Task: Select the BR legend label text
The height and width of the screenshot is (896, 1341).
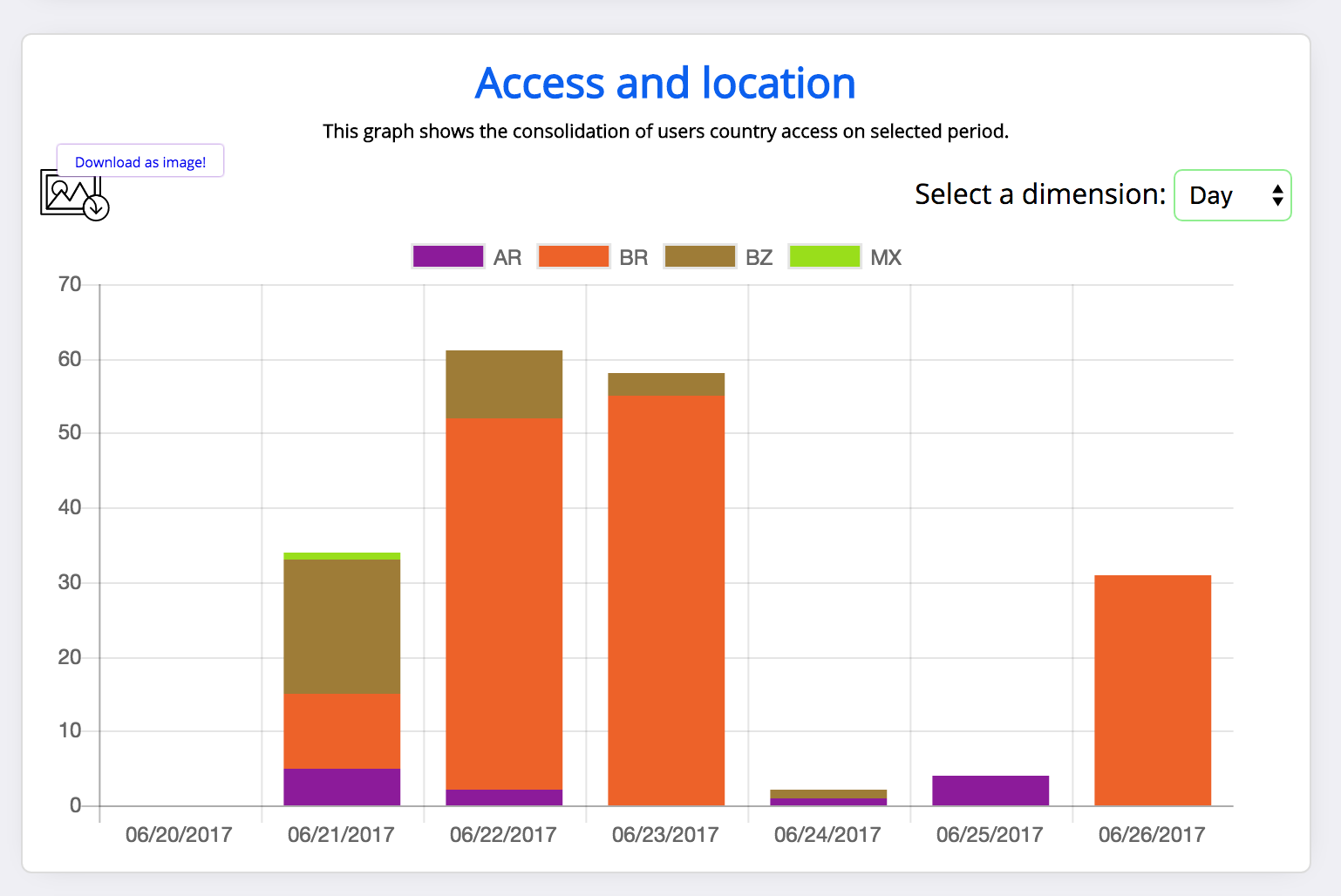Action: click(x=632, y=256)
